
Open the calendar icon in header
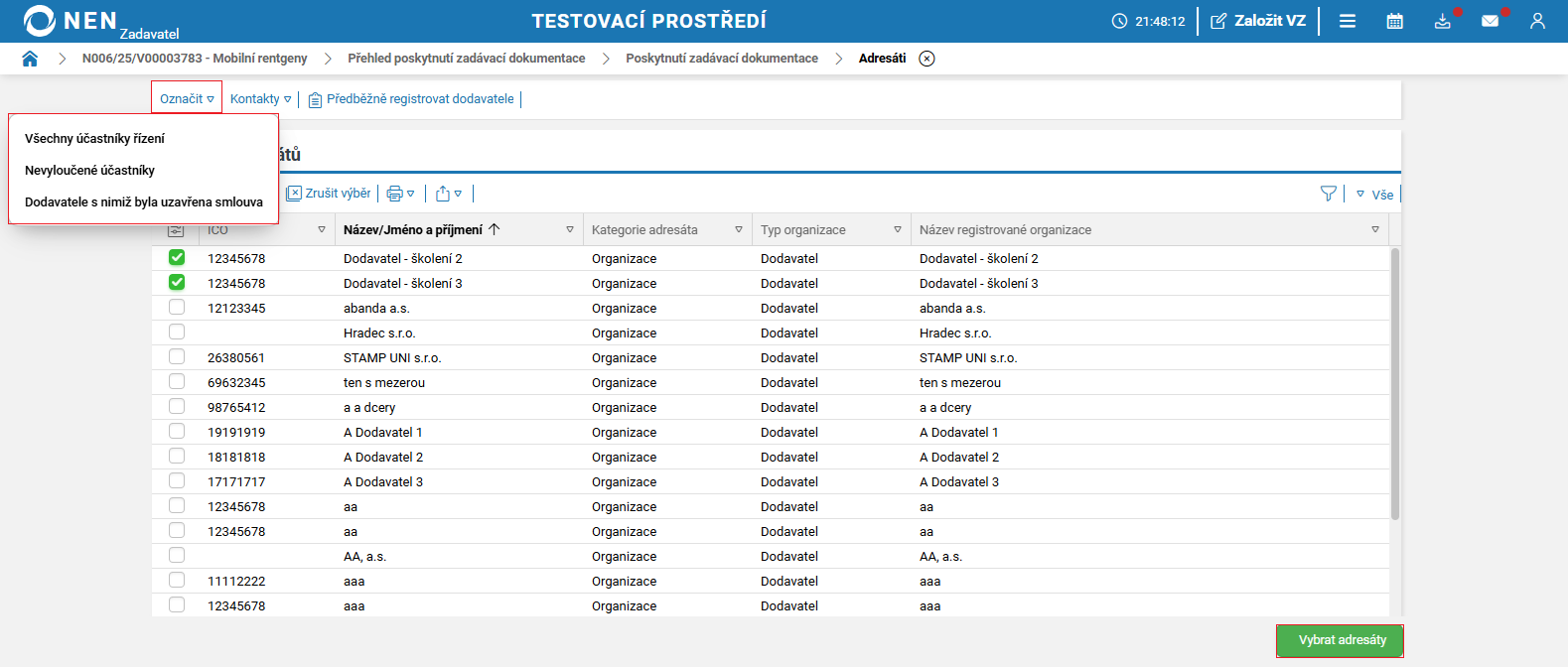[1395, 21]
